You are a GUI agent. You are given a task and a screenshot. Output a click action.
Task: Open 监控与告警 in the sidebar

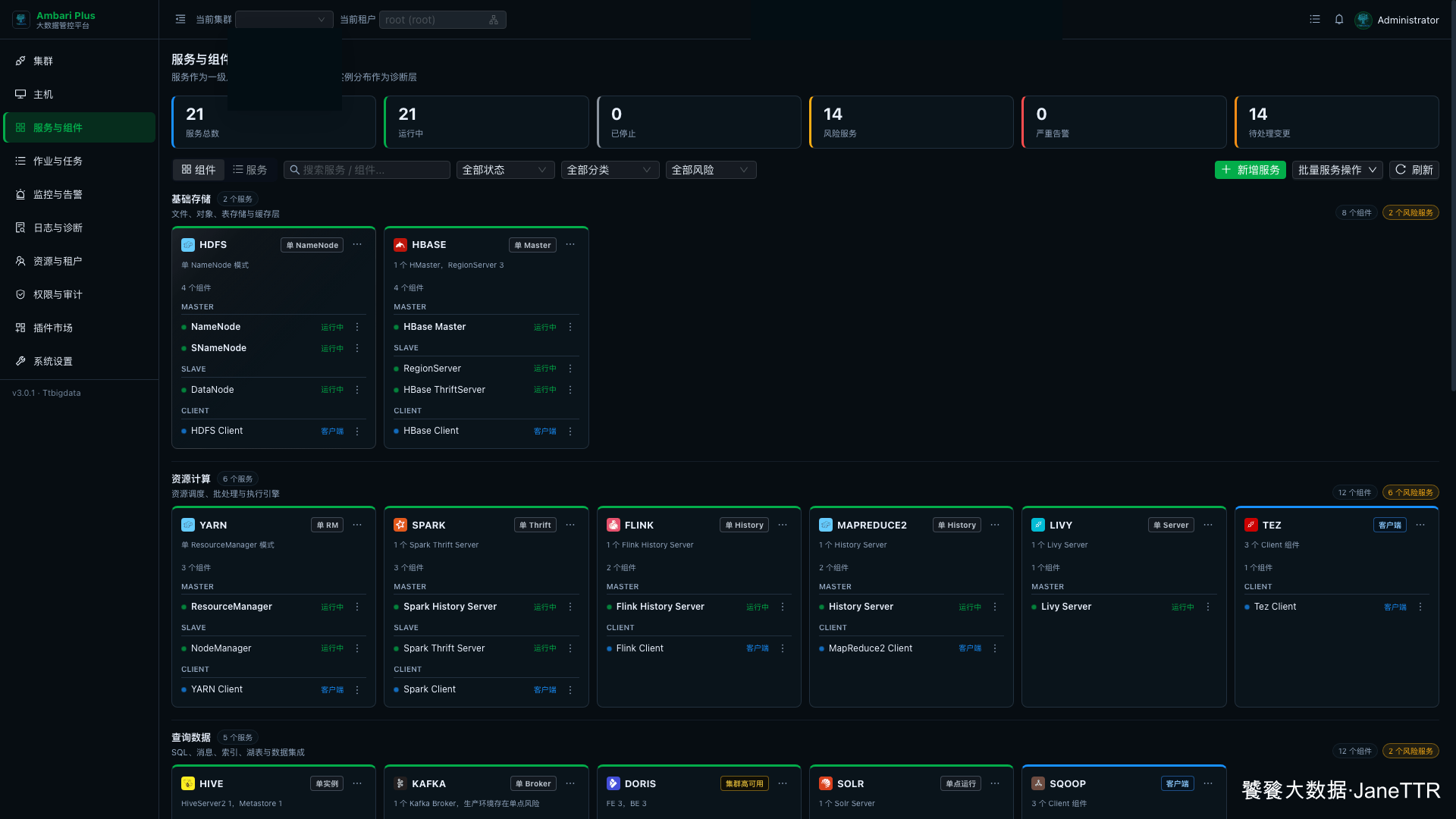[80, 194]
